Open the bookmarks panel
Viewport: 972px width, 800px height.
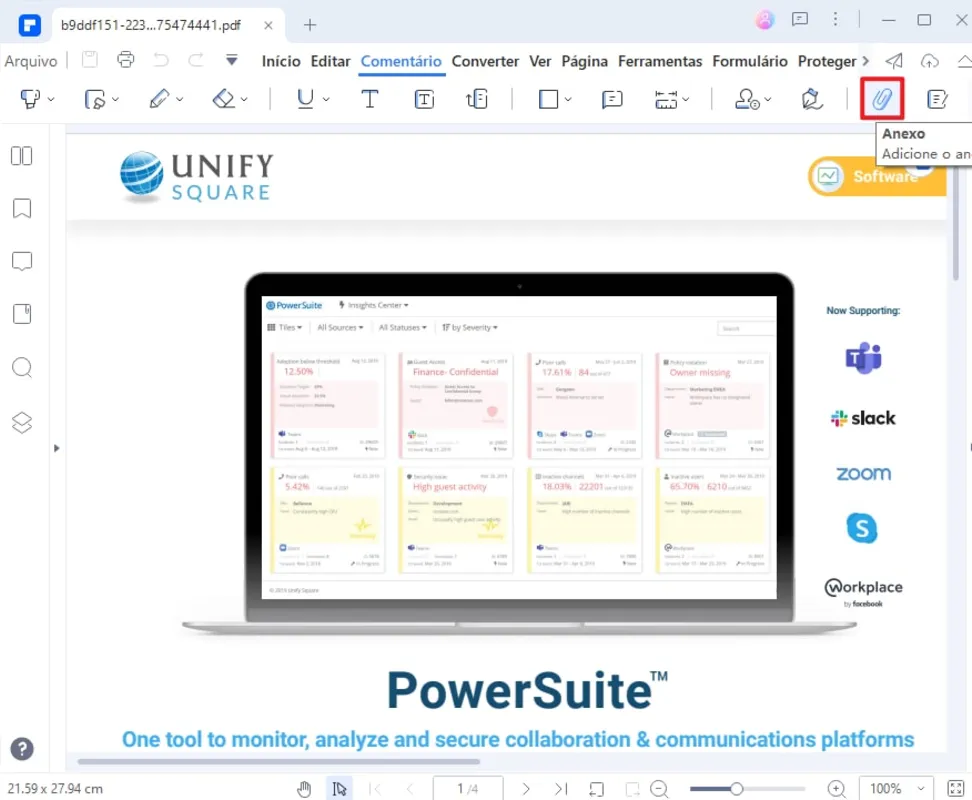(22, 208)
